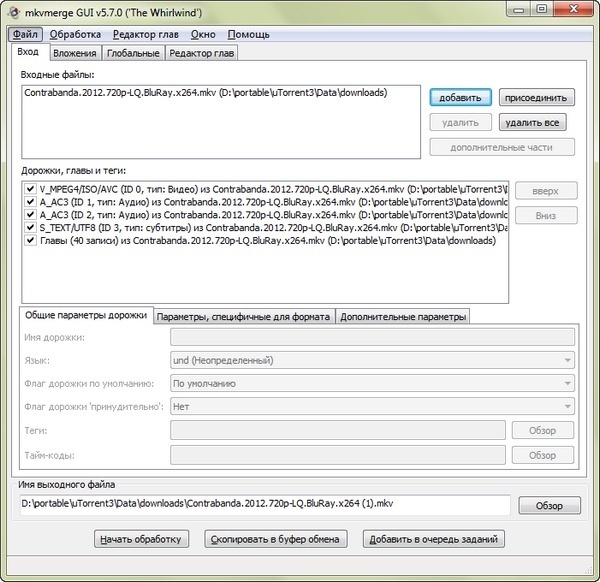600x582 pixels.
Task: Toggle the A_AC3 ID 2 audio track checkbox
Action: point(30,214)
